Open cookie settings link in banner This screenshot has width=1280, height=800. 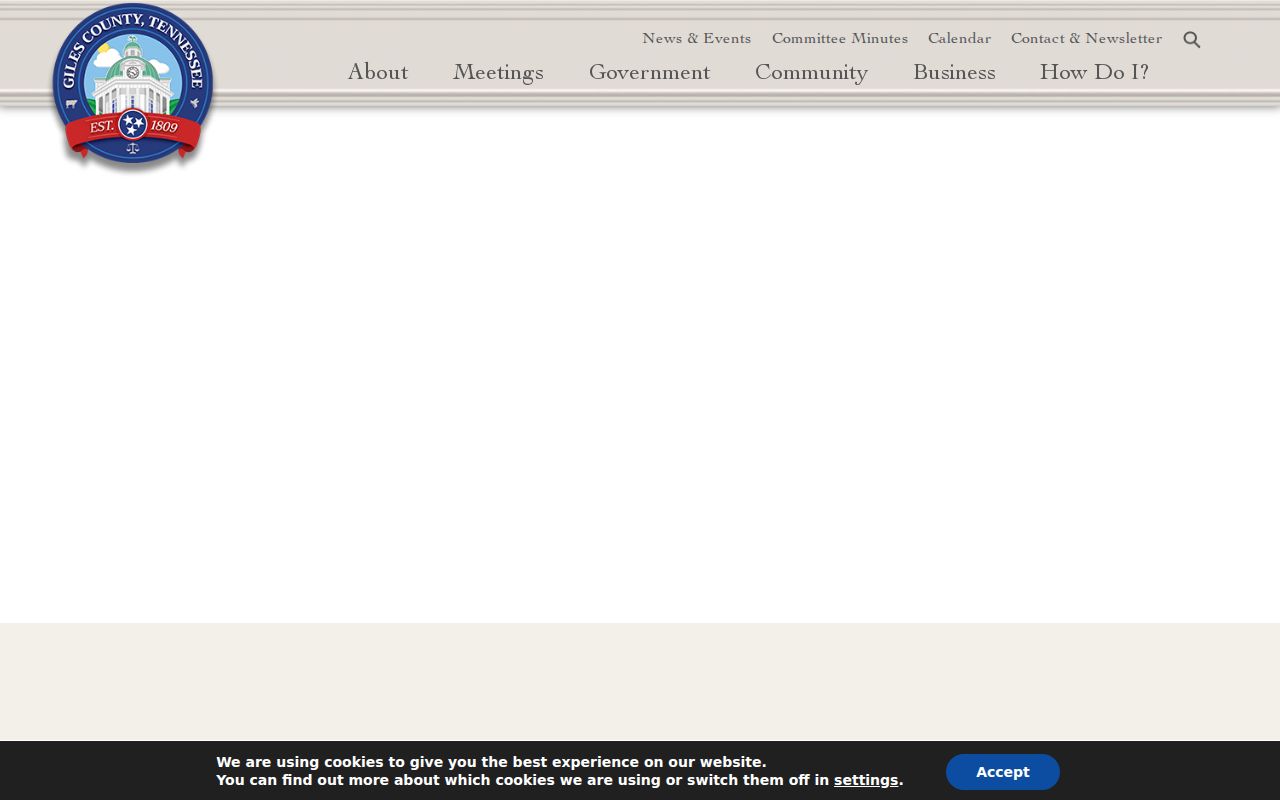[866, 780]
